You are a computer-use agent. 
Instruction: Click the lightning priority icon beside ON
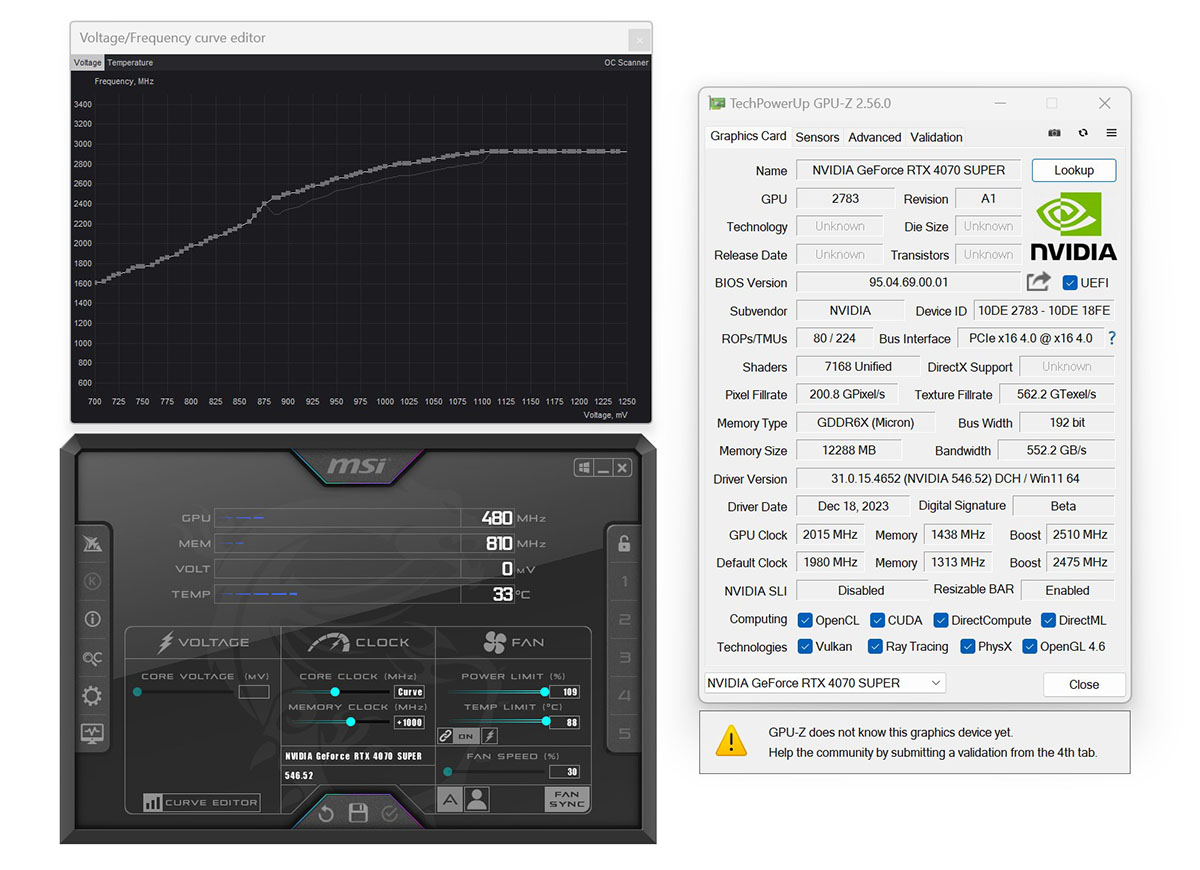click(x=490, y=736)
